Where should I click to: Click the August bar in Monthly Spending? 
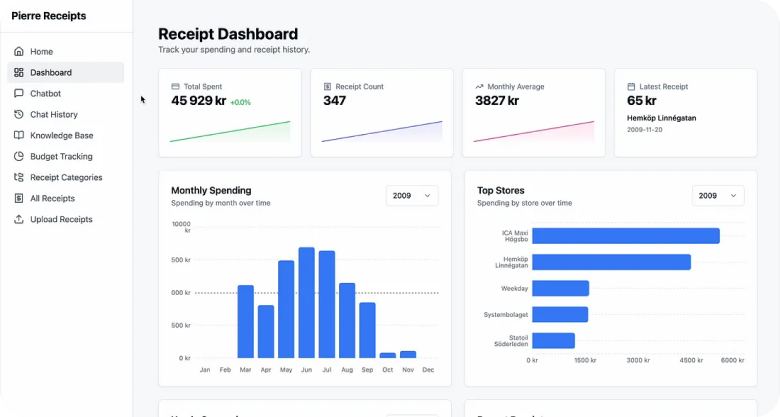coord(347,320)
